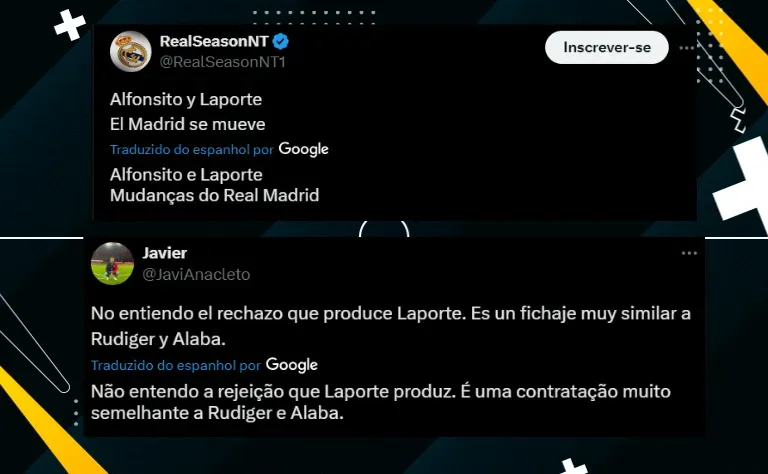Open the RealSeasonNT display name
The height and width of the screenshot is (474, 768).
tap(214, 42)
